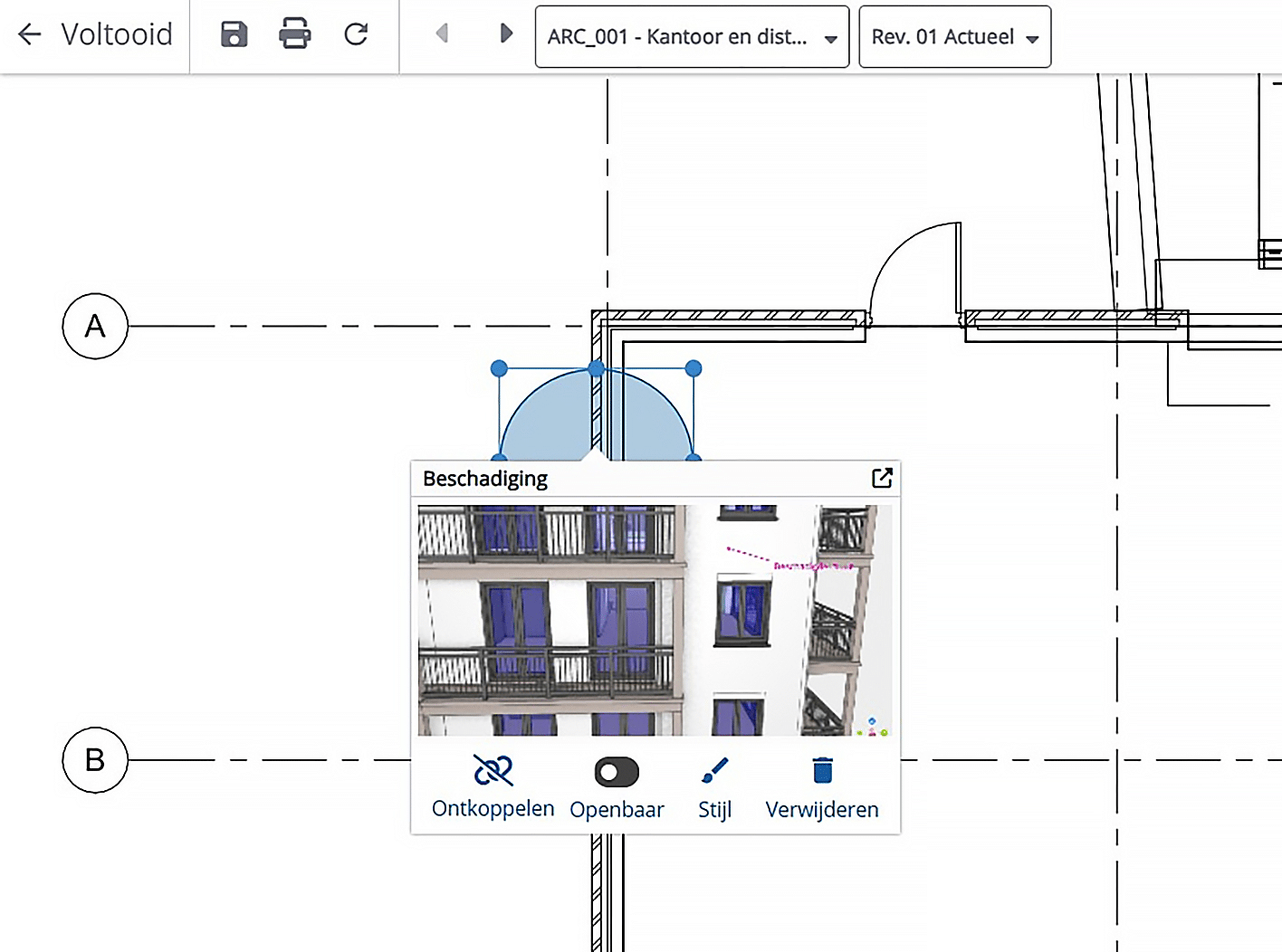Screen dimensions: 1282x952
Task: Open annotation details via external link icon
Action: click(x=880, y=478)
